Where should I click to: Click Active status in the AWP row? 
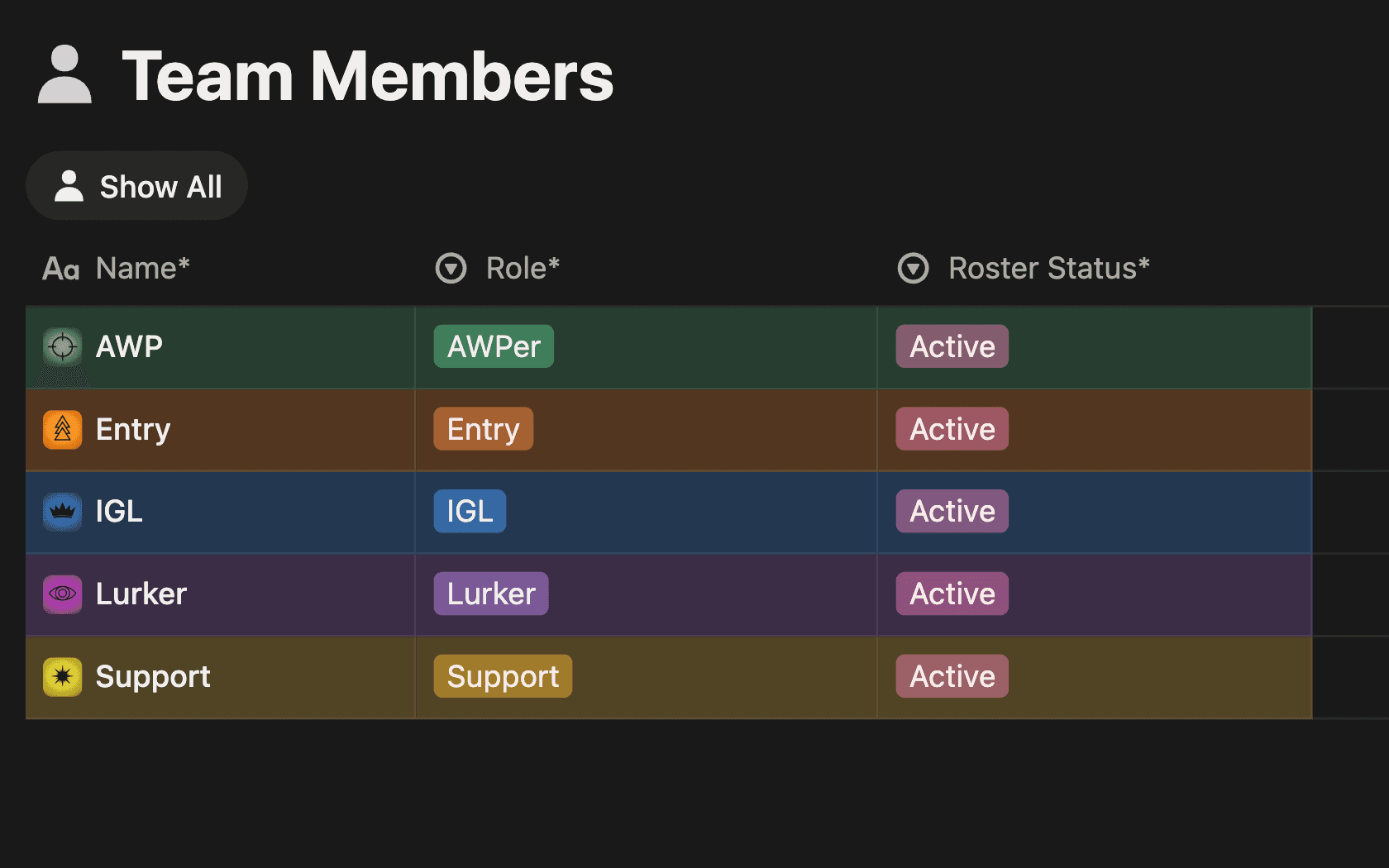952,346
